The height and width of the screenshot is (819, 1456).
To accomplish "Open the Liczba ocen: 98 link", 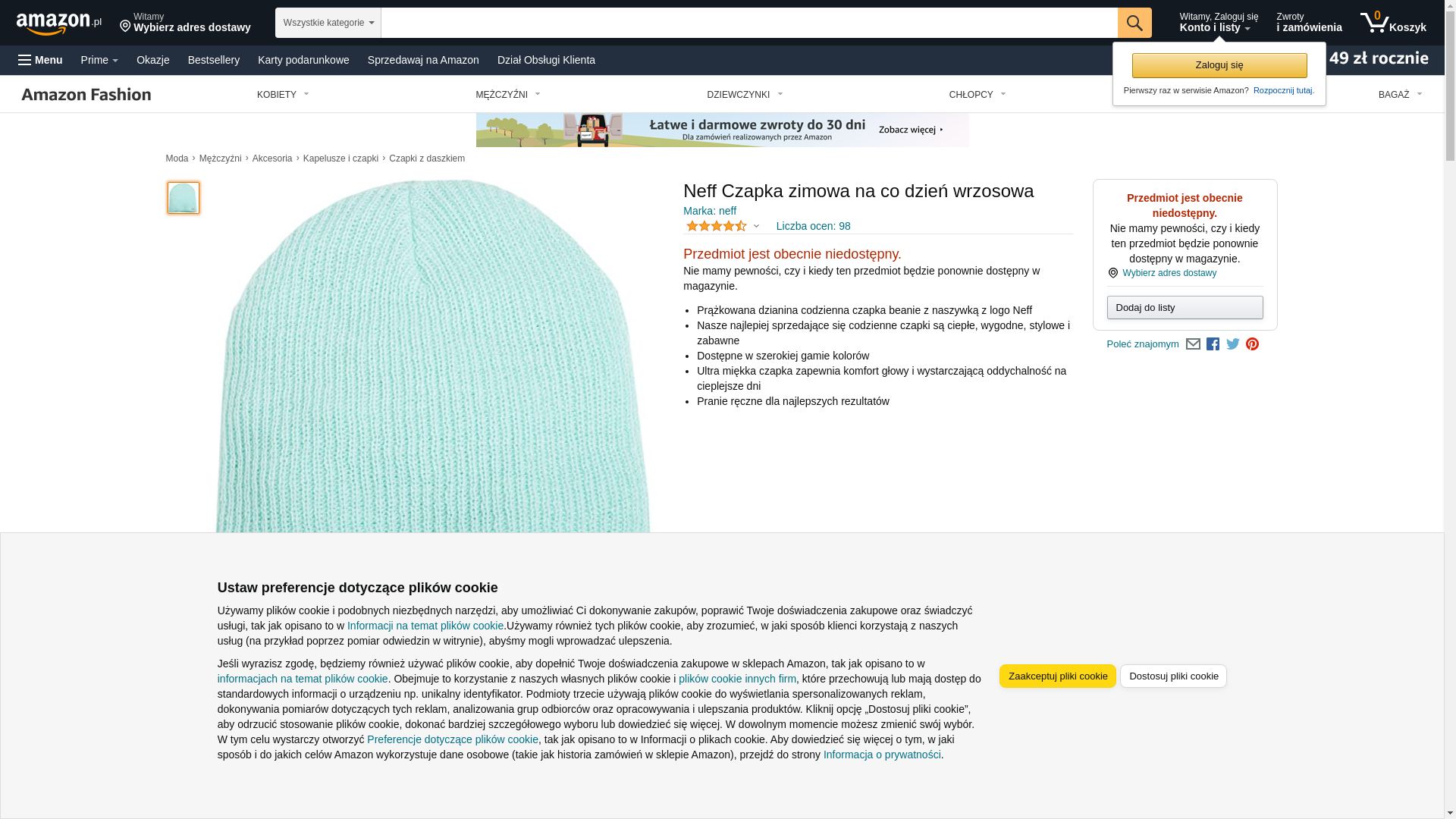I will pyautogui.click(x=813, y=226).
